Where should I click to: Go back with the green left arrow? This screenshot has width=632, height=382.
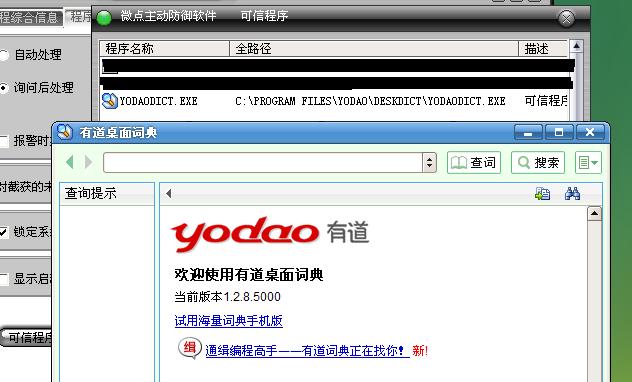[70, 162]
